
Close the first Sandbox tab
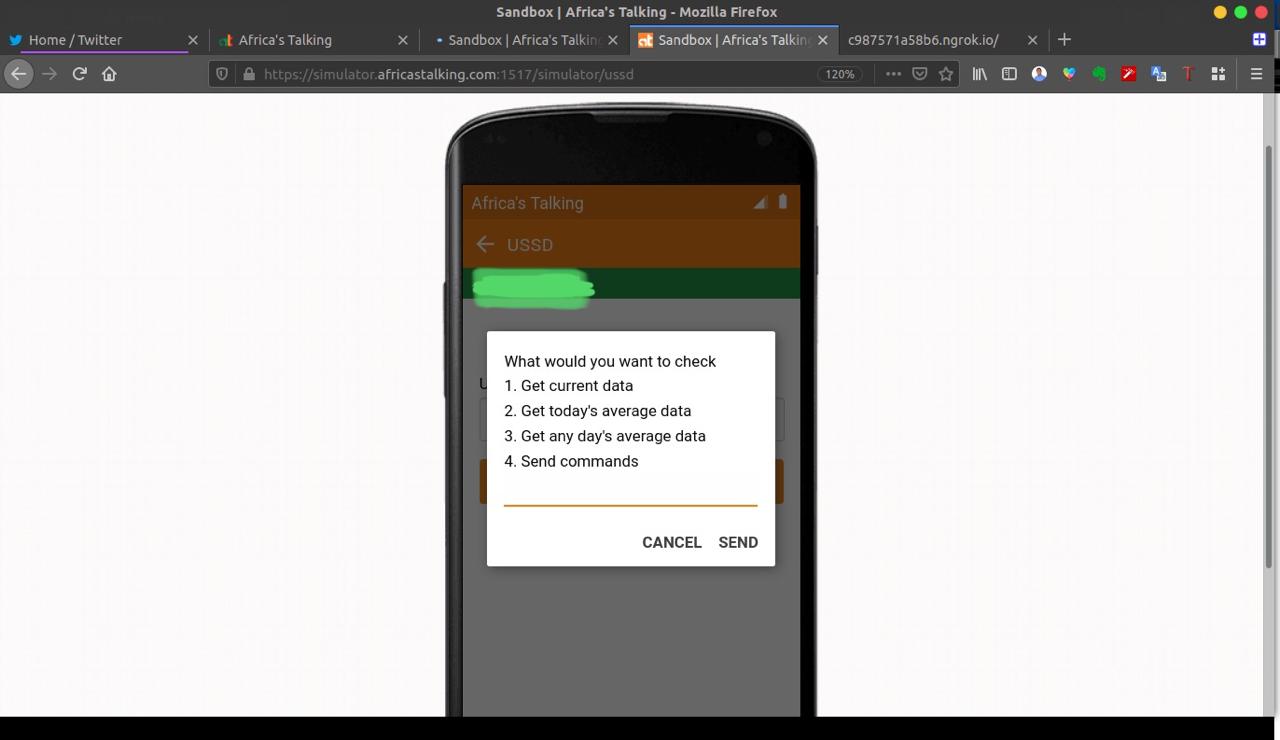coord(613,40)
